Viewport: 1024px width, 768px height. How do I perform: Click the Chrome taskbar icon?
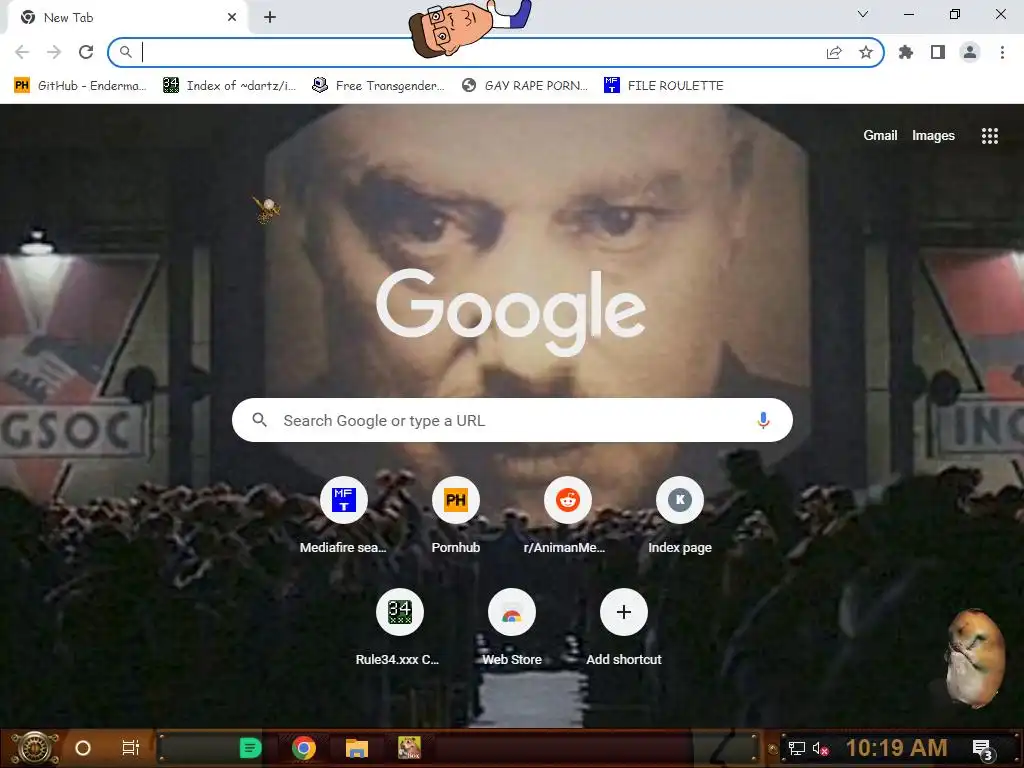point(304,748)
